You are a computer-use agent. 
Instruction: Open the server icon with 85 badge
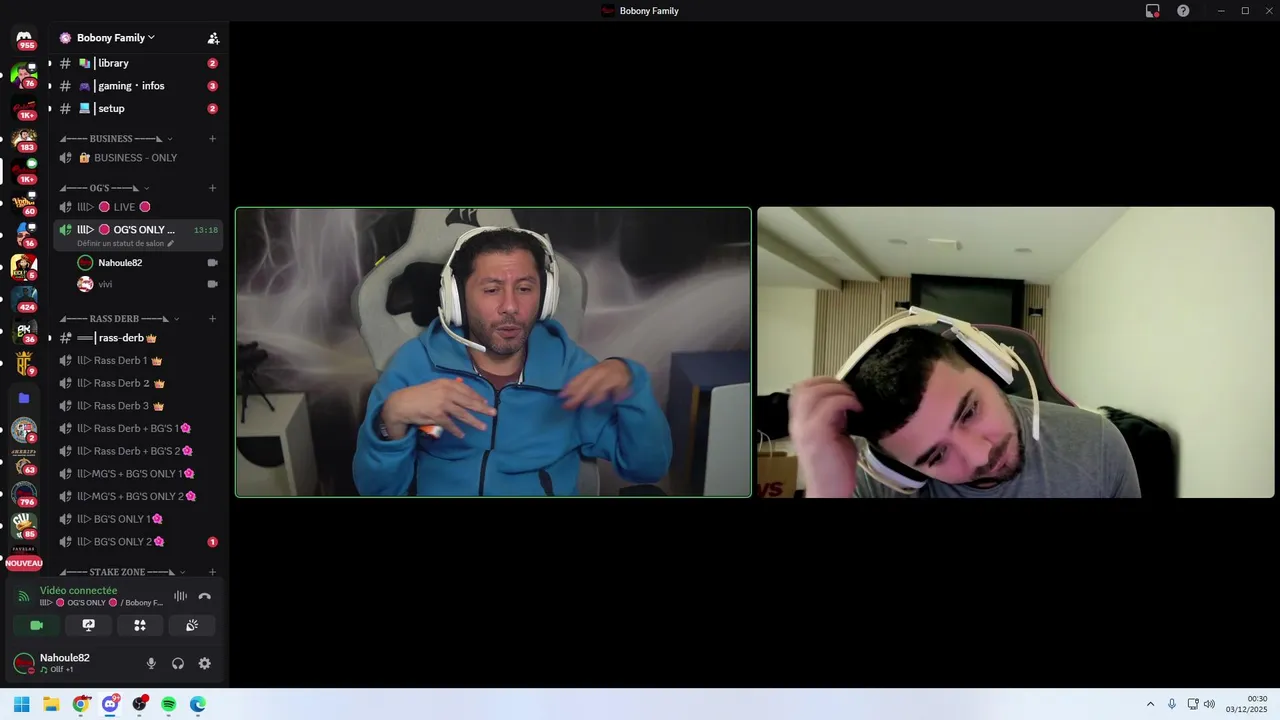(x=24, y=525)
